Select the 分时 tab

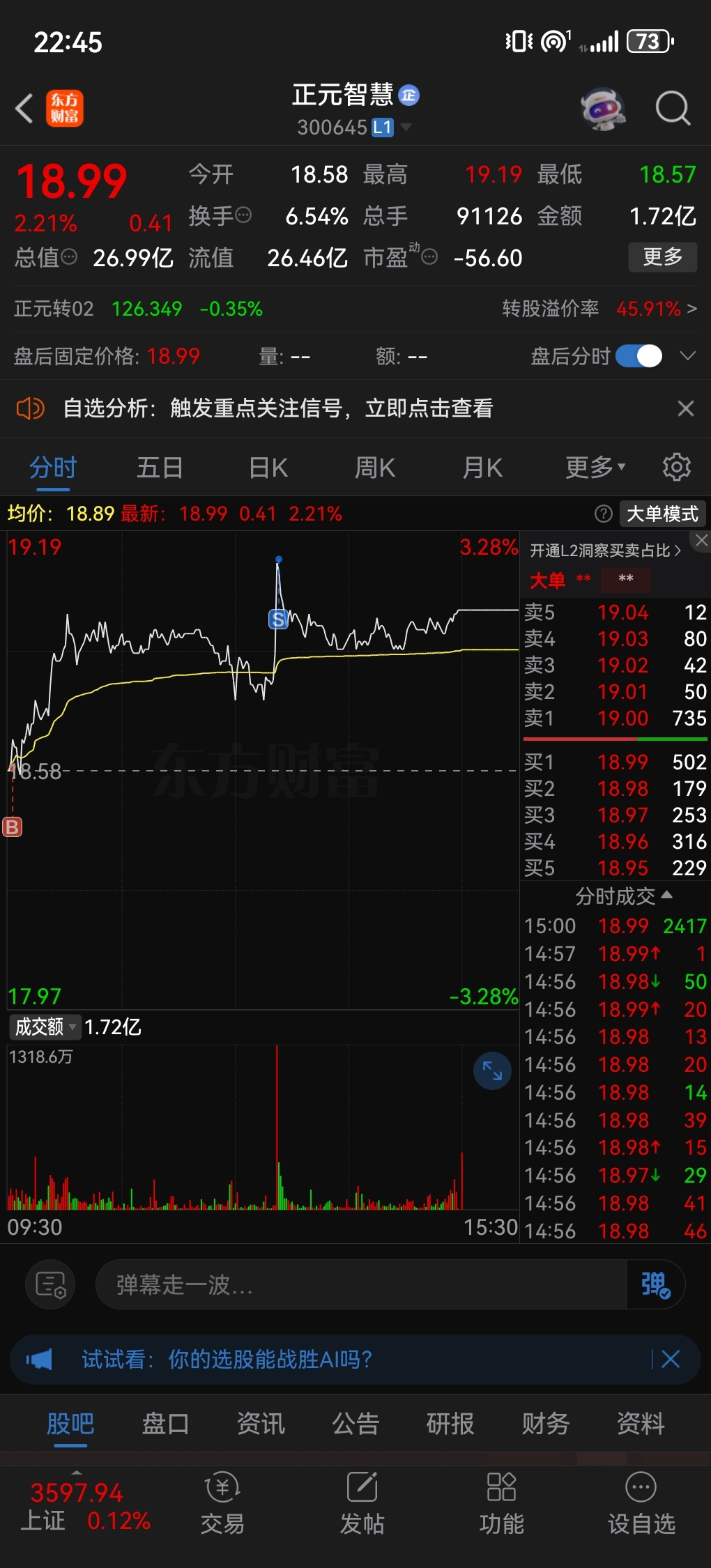(53, 467)
